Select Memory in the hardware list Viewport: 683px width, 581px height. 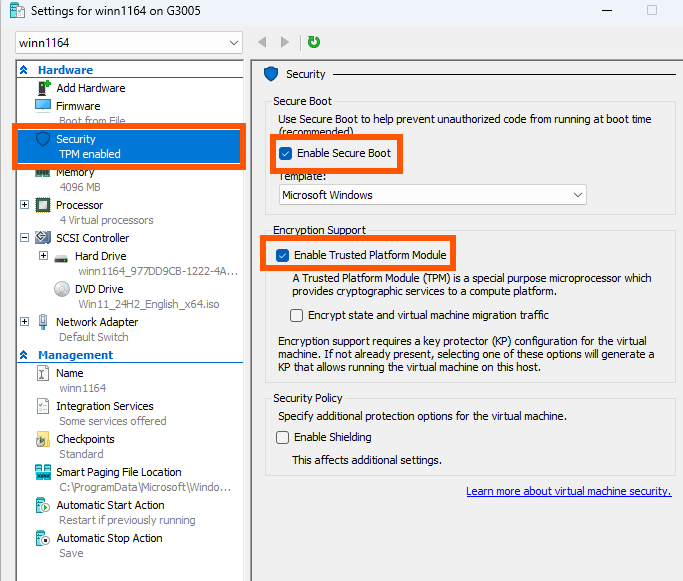coord(75,173)
